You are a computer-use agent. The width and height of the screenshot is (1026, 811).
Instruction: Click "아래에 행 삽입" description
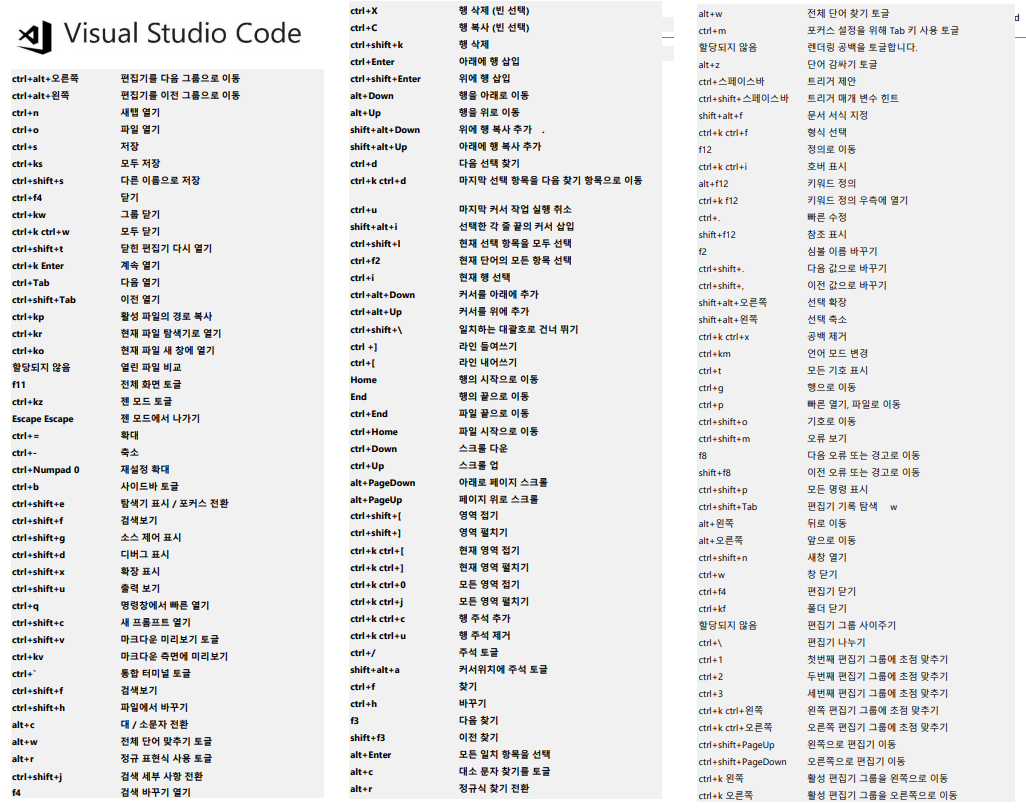pyautogui.click(x=489, y=61)
